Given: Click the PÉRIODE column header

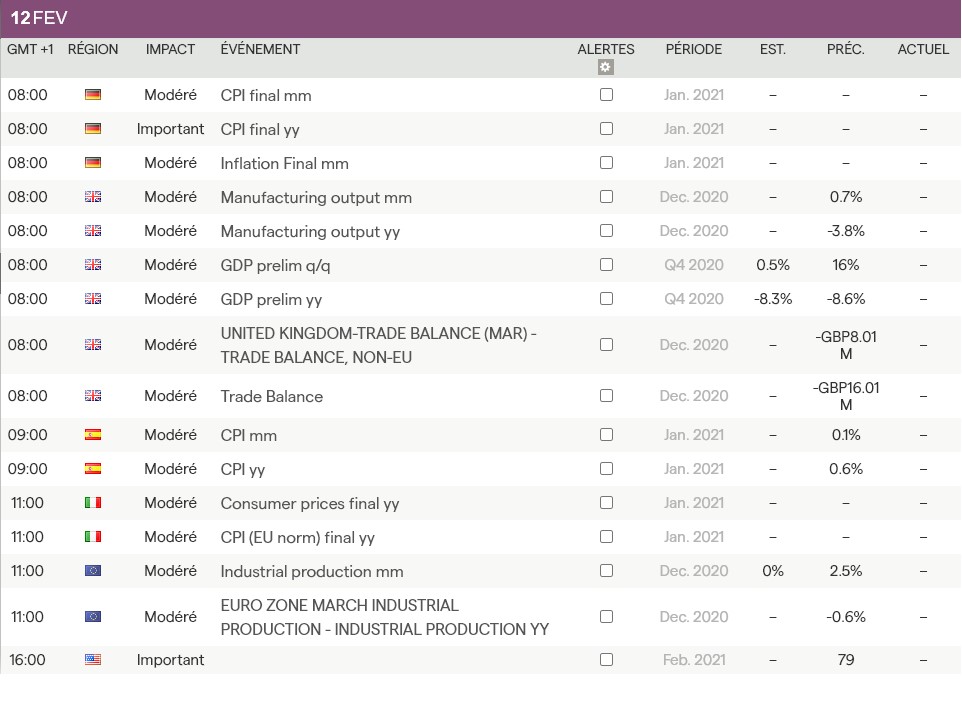Looking at the screenshot, I should point(693,49).
